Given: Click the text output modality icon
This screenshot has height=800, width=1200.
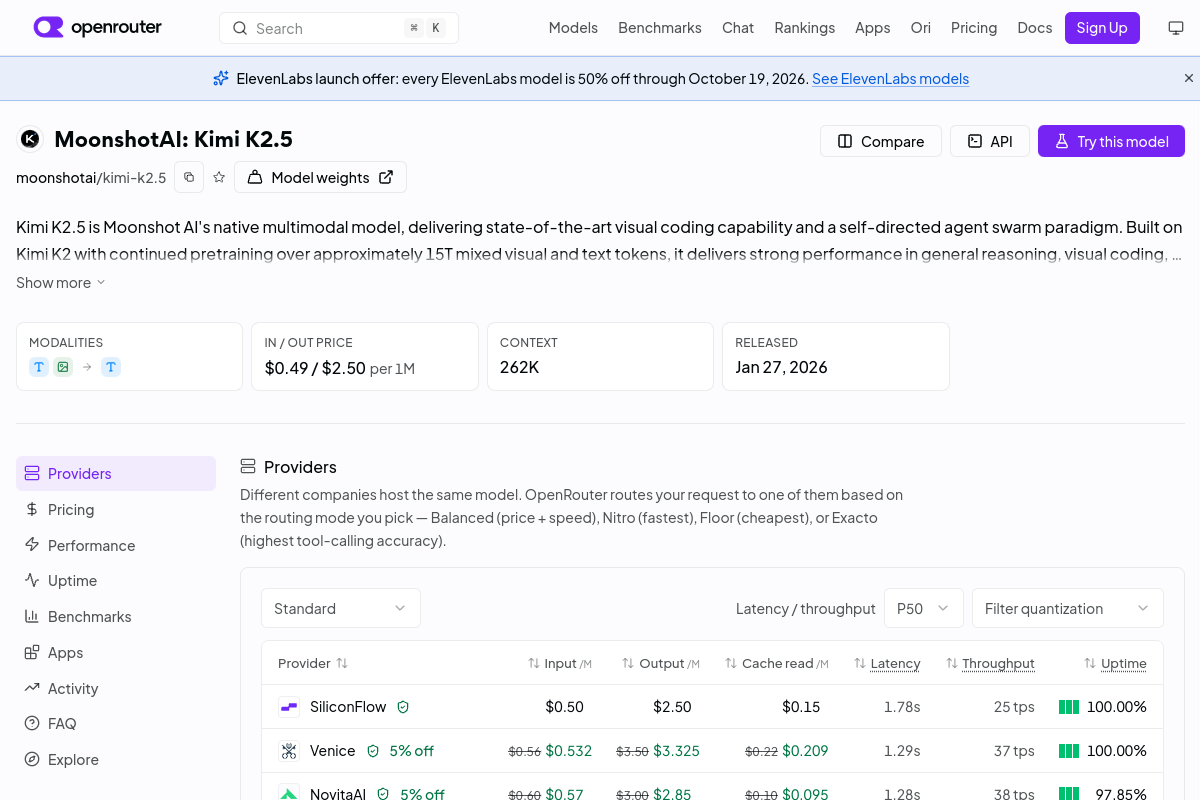Looking at the screenshot, I should [x=111, y=367].
